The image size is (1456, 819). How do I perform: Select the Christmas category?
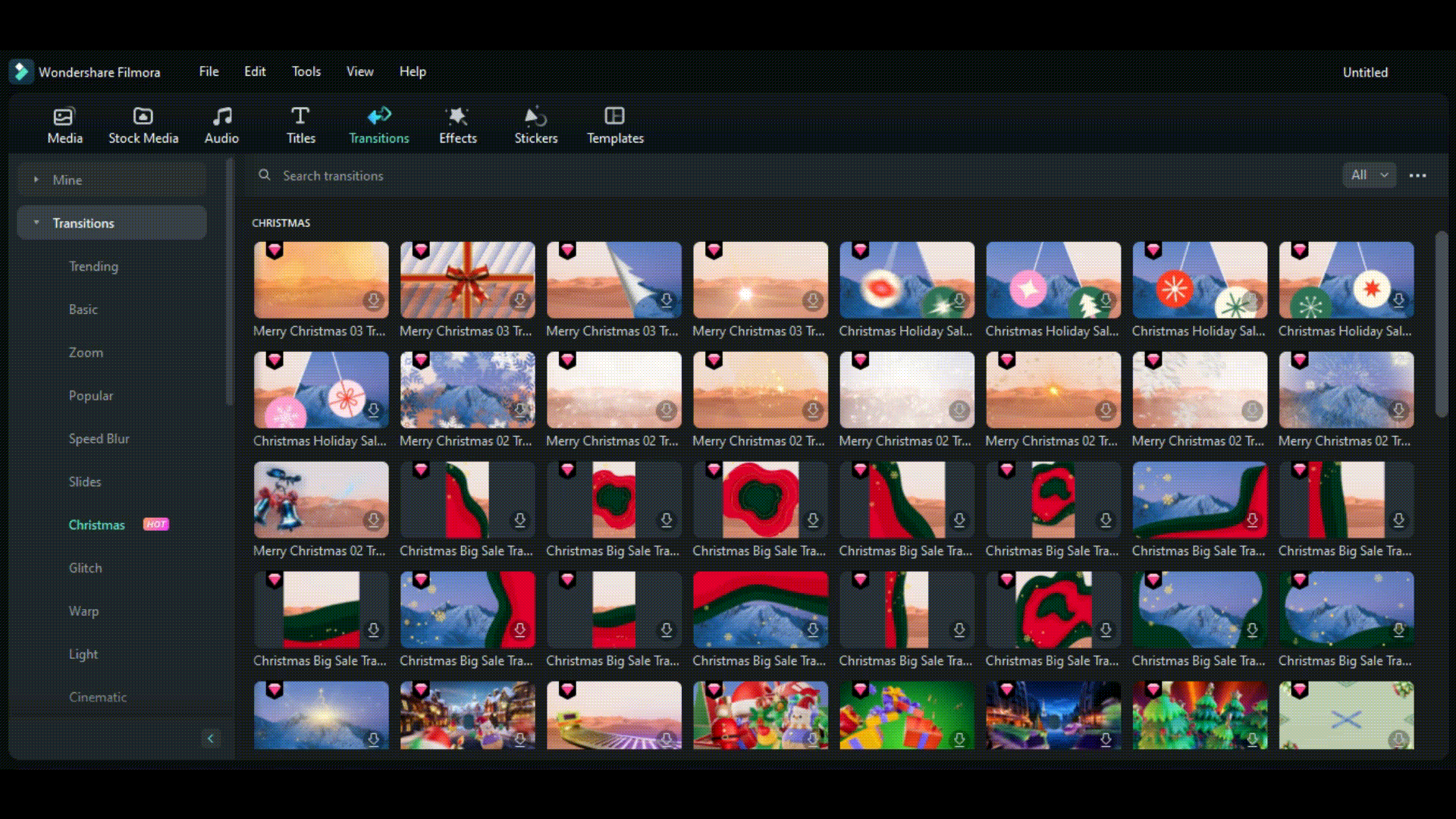pyautogui.click(x=96, y=525)
